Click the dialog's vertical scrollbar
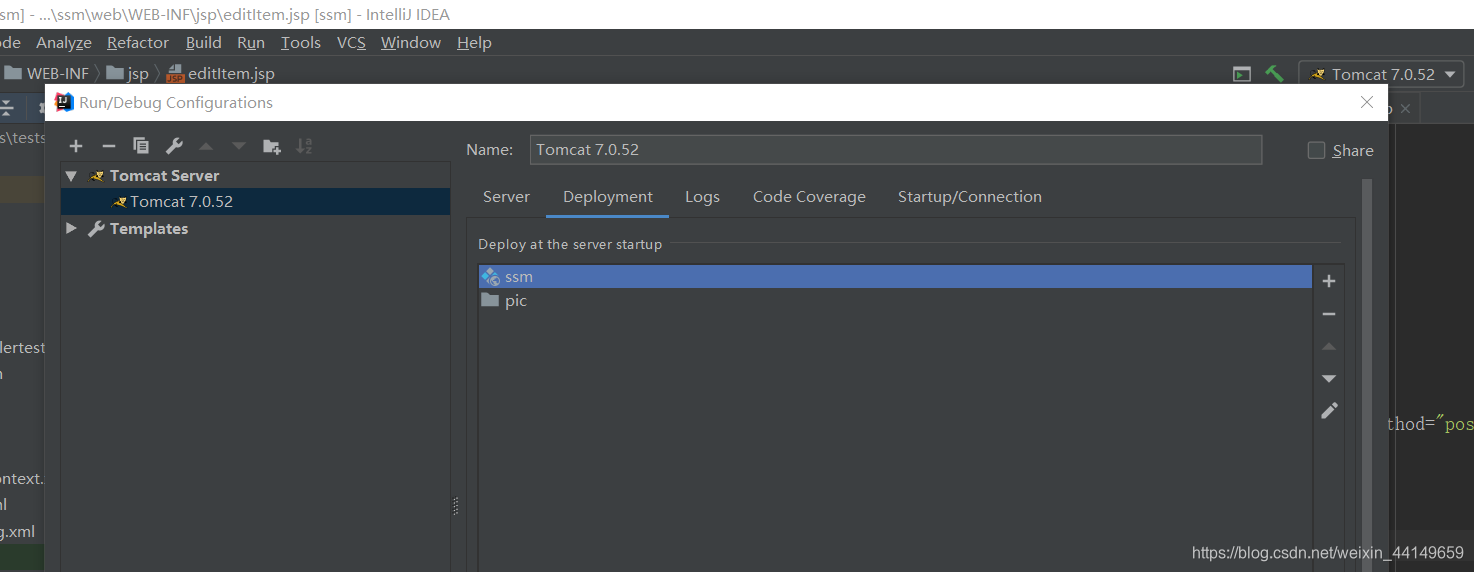The width and height of the screenshot is (1474, 572). [1367, 375]
